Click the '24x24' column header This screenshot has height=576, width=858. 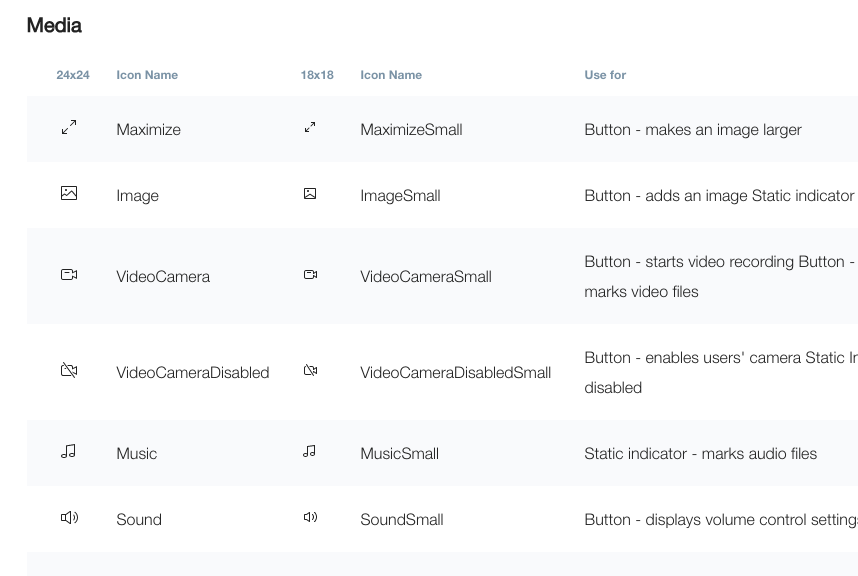pyautogui.click(x=73, y=75)
